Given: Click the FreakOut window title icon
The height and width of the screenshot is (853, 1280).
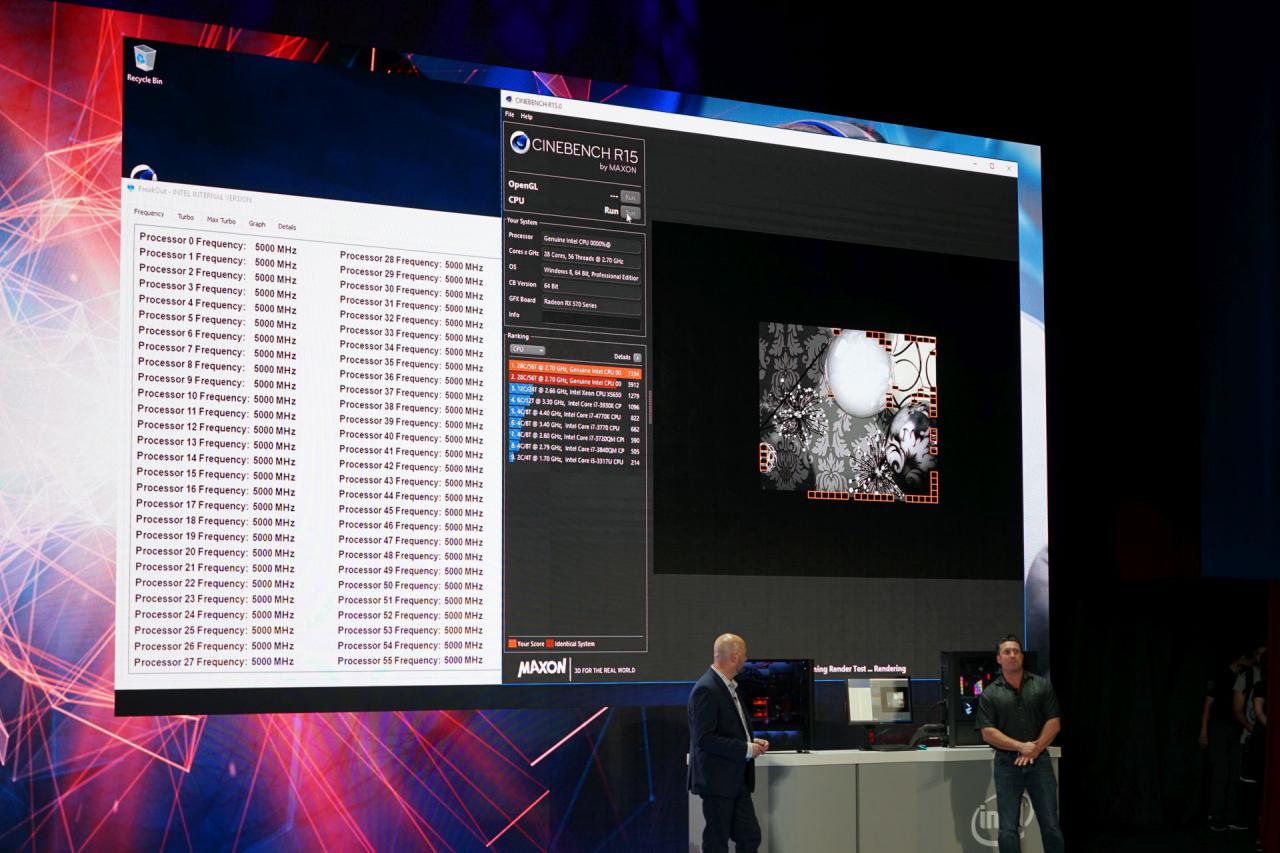Looking at the screenshot, I should point(130,188).
